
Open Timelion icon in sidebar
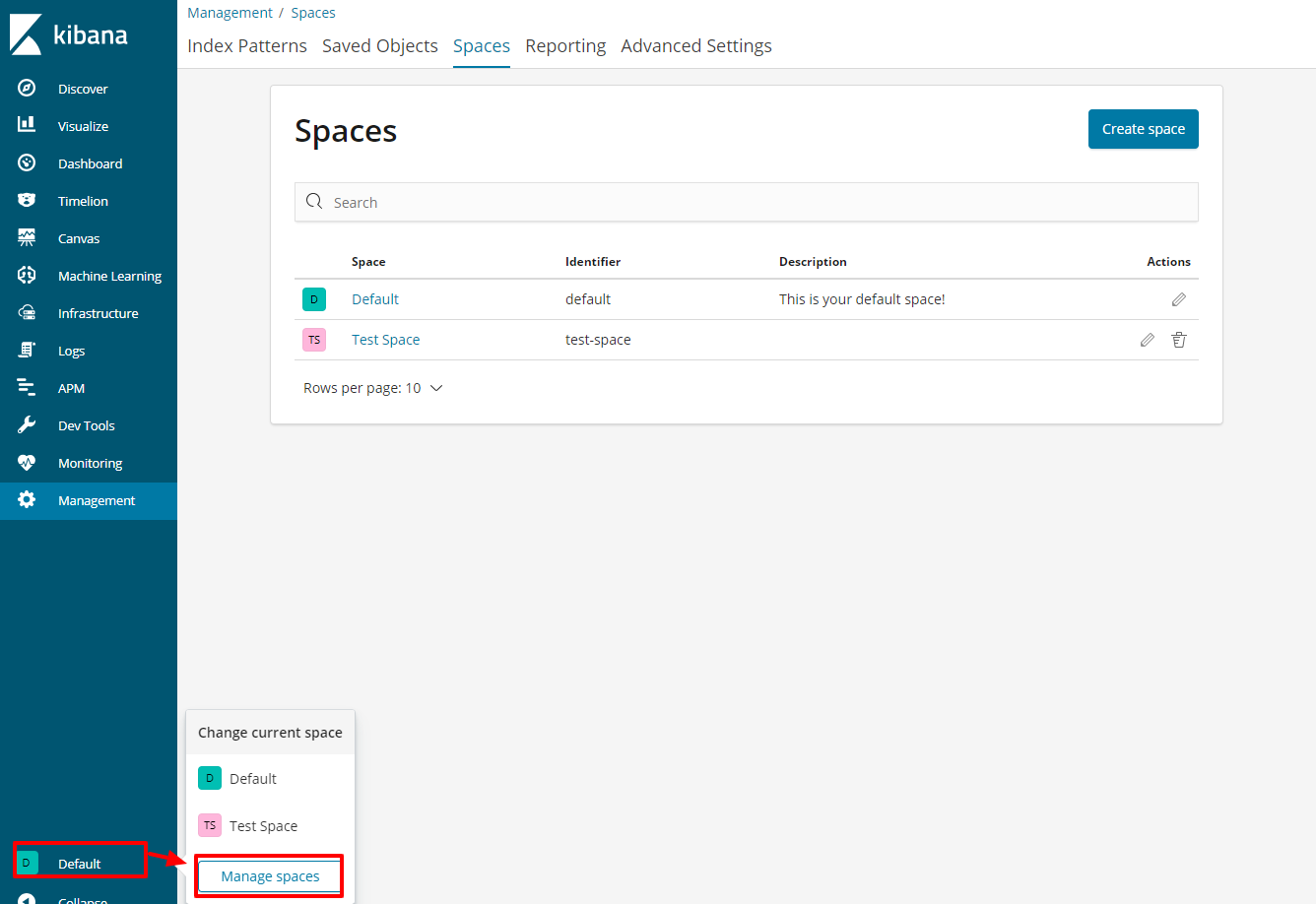[27, 200]
